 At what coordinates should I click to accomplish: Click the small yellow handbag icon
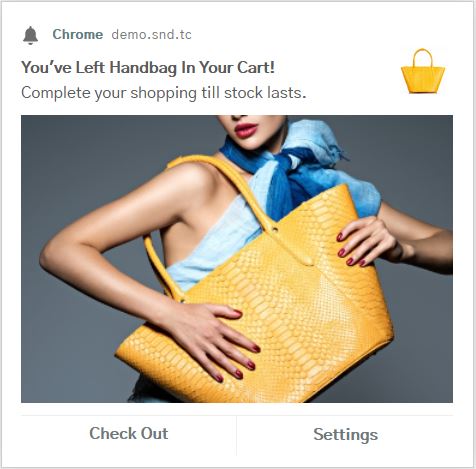tap(423, 71)
